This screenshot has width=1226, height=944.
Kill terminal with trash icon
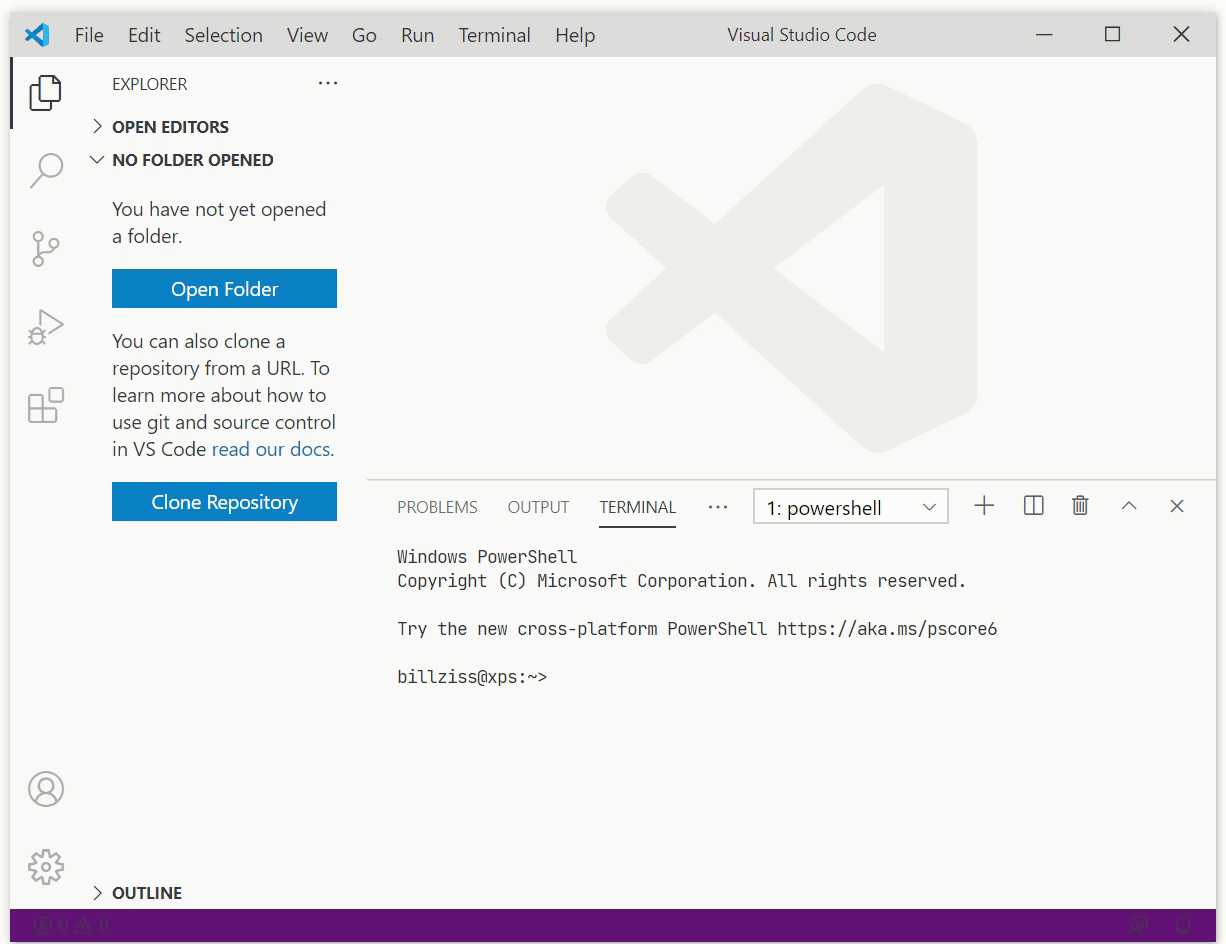click(x=1080, y=506)
